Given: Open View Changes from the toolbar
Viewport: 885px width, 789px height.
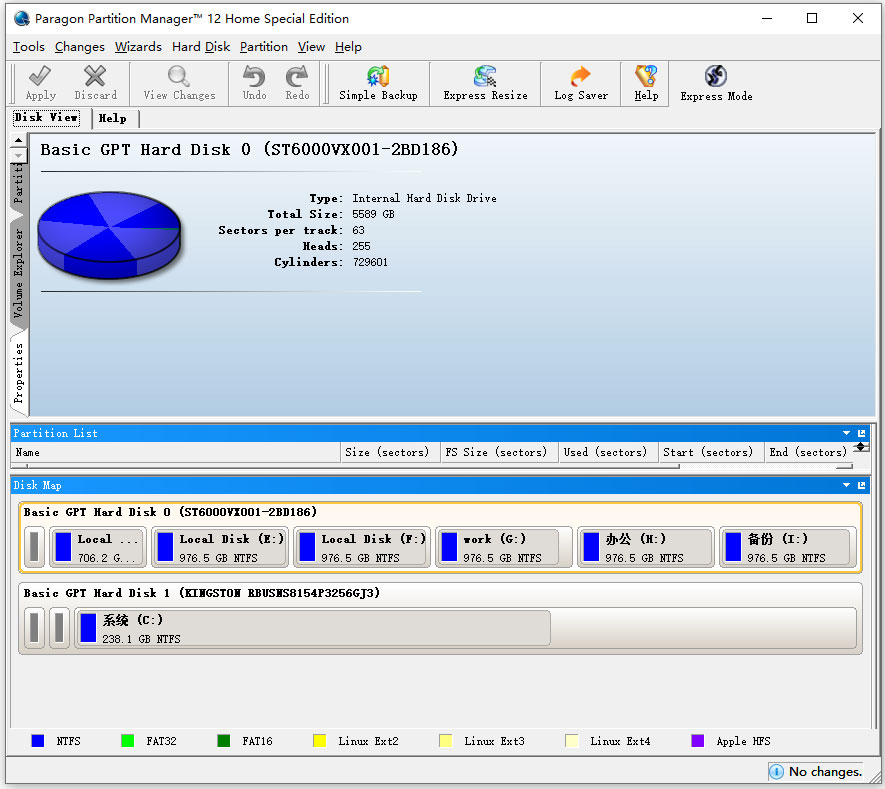Looking at the screenshot, I should pos(178,83).
